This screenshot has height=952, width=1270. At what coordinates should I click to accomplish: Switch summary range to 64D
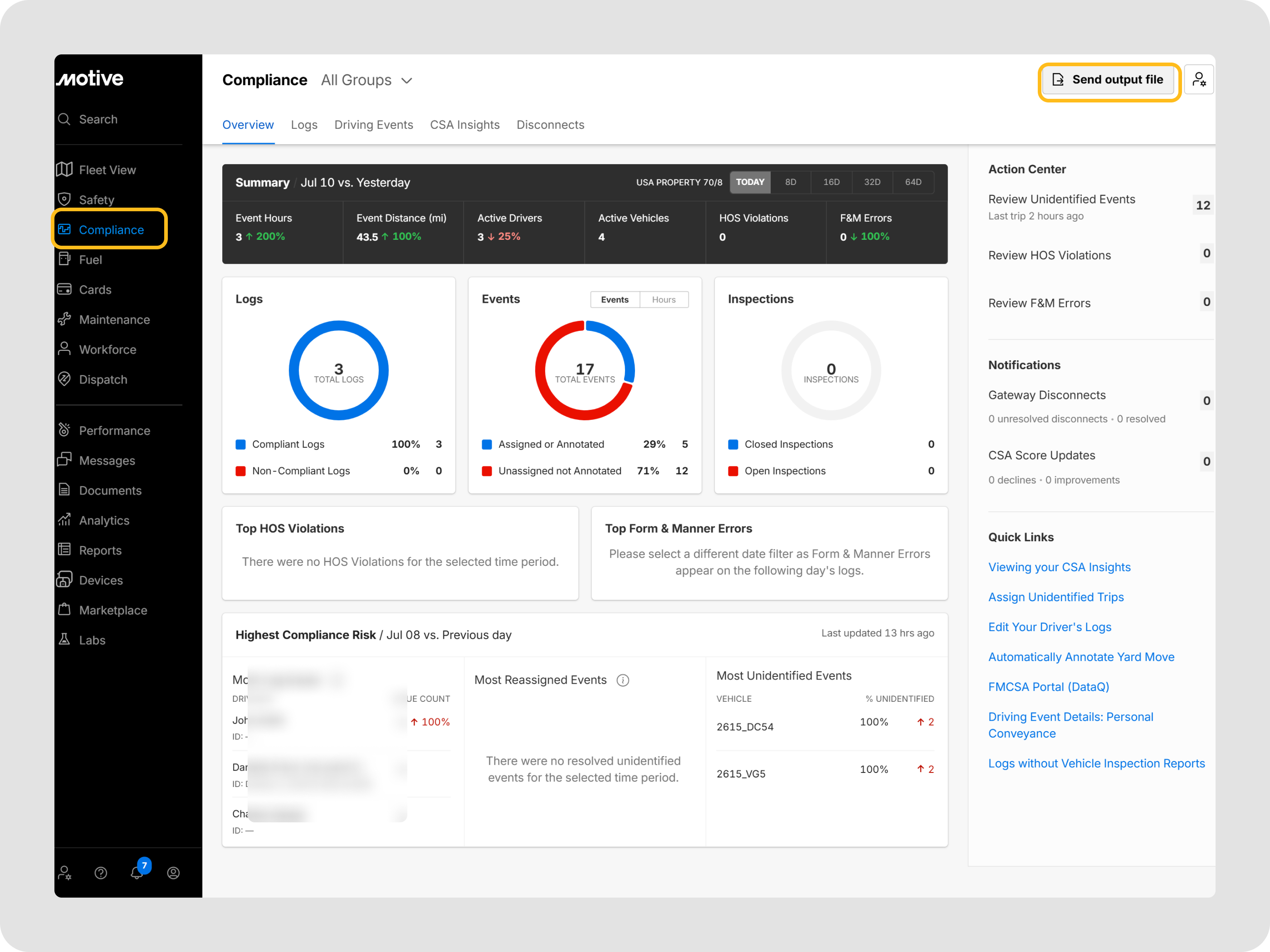913,182
